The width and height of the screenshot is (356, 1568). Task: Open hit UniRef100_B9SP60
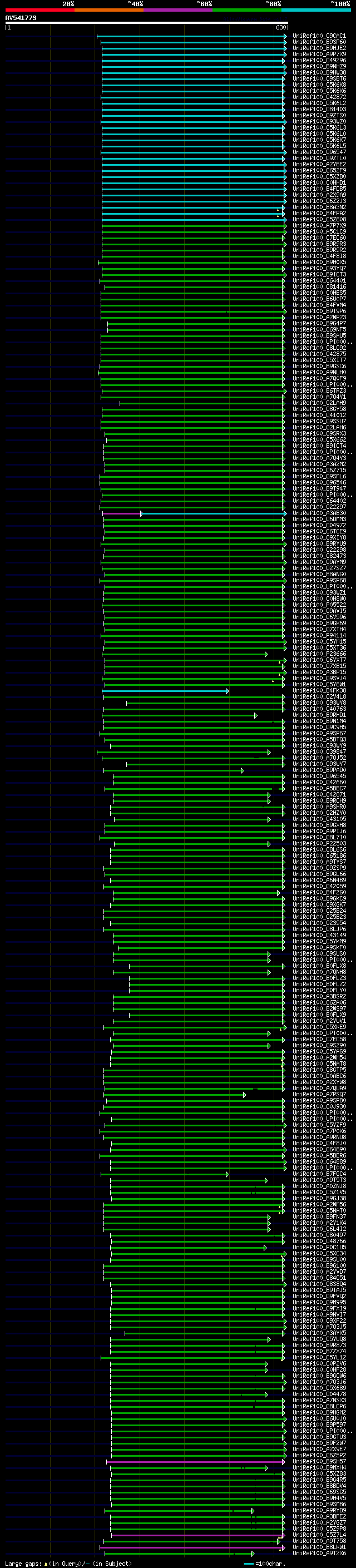tap(319, 42)
